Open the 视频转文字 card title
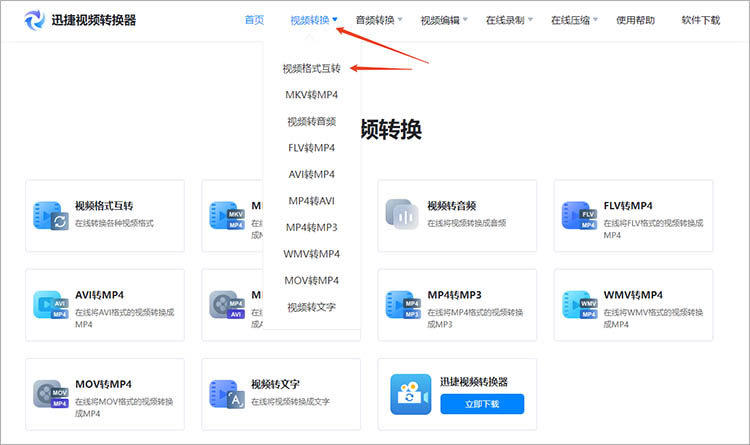This screenshot has height=445, width=750. [276, 384]
